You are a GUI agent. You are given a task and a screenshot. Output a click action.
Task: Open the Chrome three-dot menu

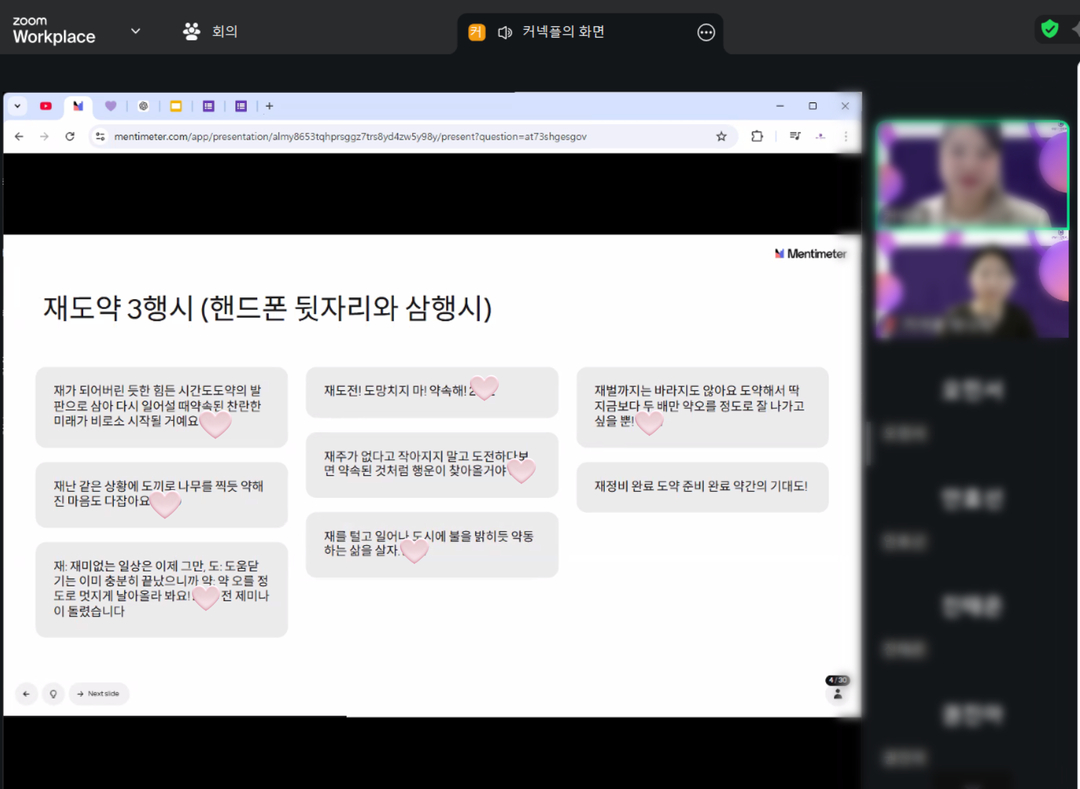[x=846, y=136]
